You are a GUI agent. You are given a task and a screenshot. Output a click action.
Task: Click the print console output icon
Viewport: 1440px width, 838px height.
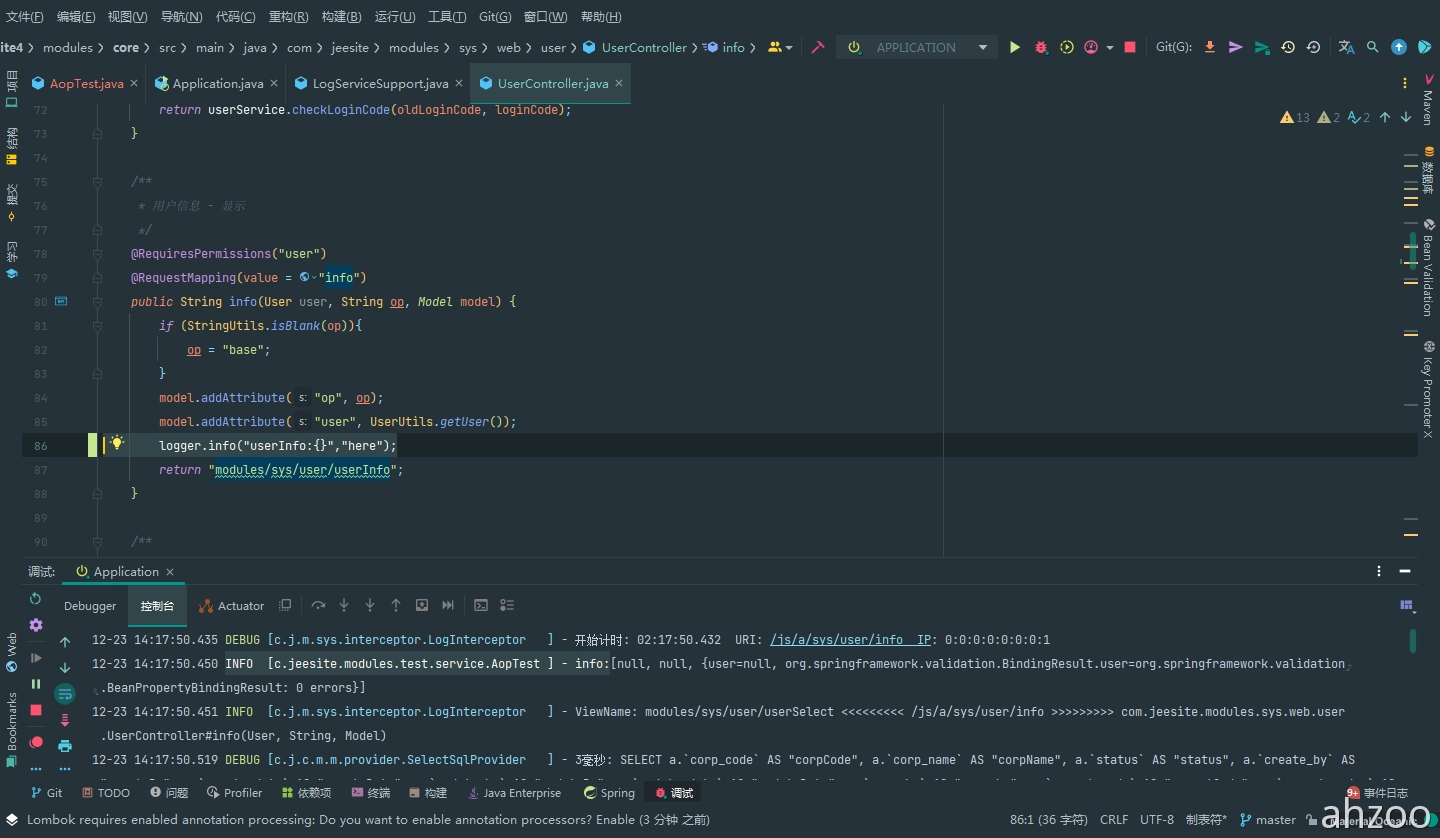pyautogui.click(x=65, y=745)
